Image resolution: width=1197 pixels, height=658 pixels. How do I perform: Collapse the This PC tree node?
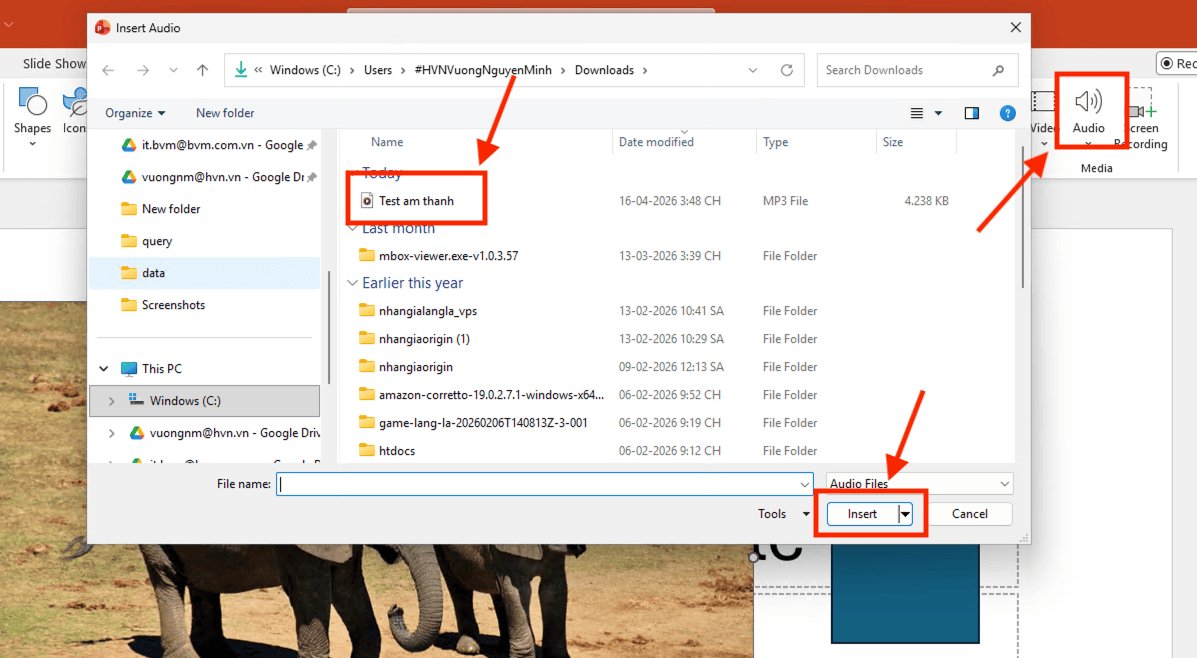point(104,369)
